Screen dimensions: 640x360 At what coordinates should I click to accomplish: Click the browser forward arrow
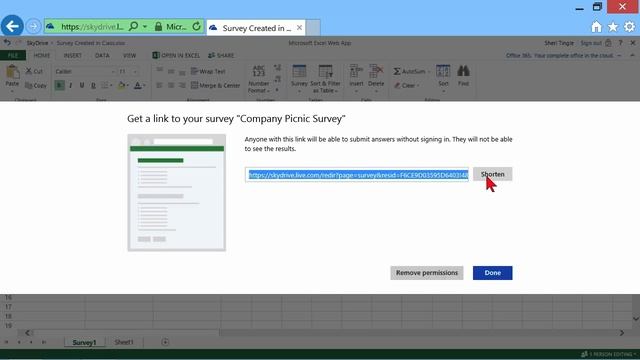pyautogui.click(x=33, y=27)
